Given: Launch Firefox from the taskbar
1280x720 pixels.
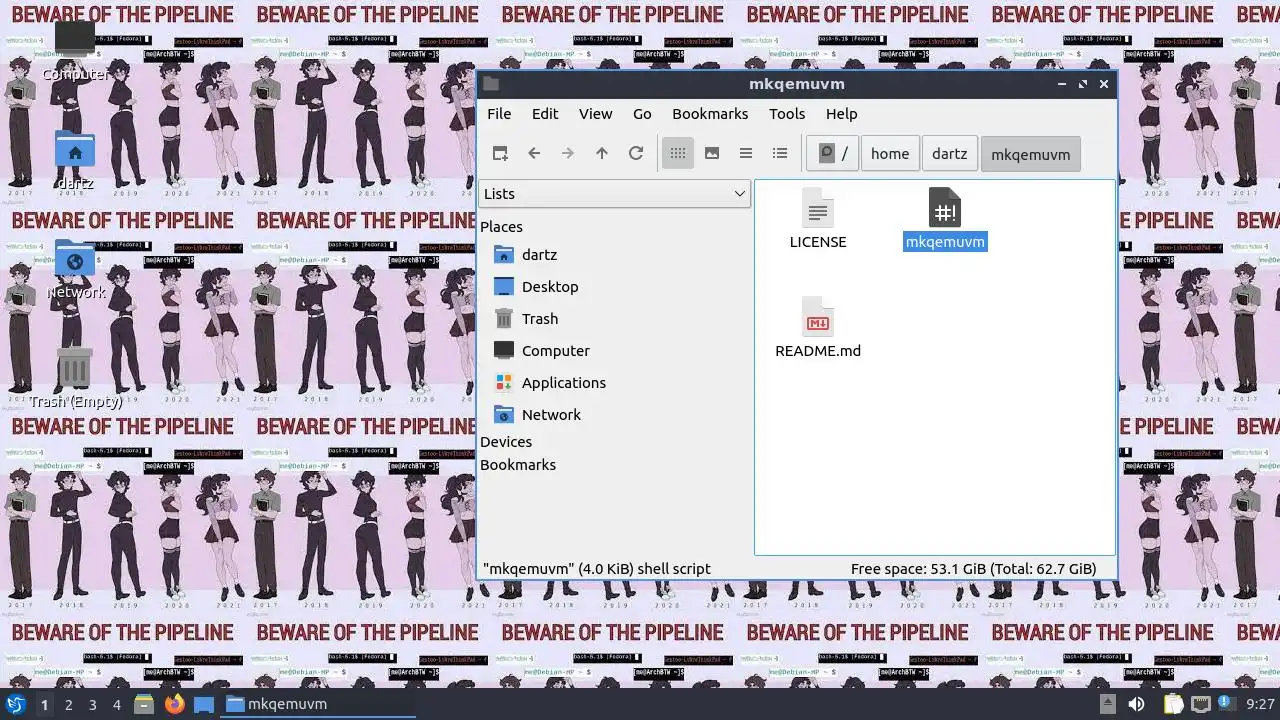Looking at the screenshot, I should pyautogui.click(x=175, y=704).
